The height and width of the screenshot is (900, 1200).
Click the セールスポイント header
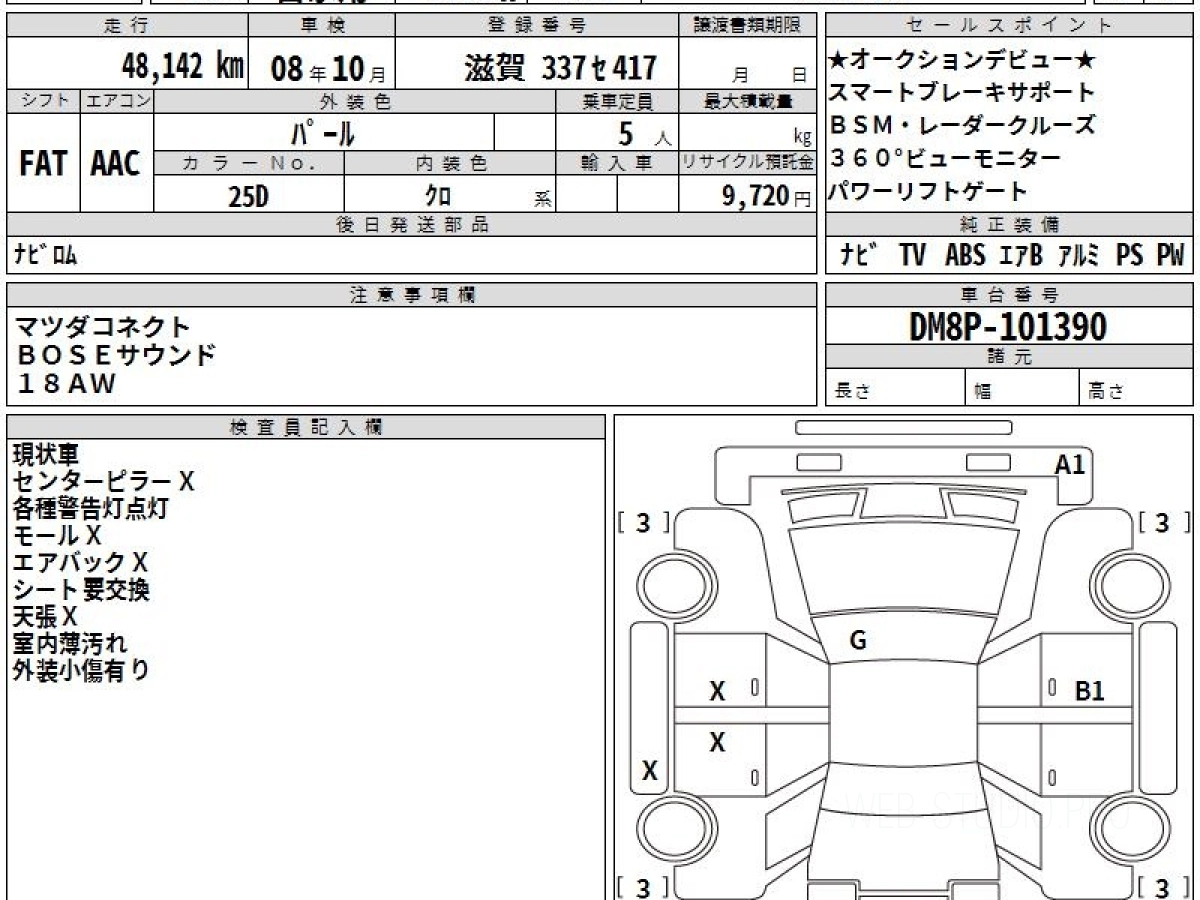[x=1010, y=26]
